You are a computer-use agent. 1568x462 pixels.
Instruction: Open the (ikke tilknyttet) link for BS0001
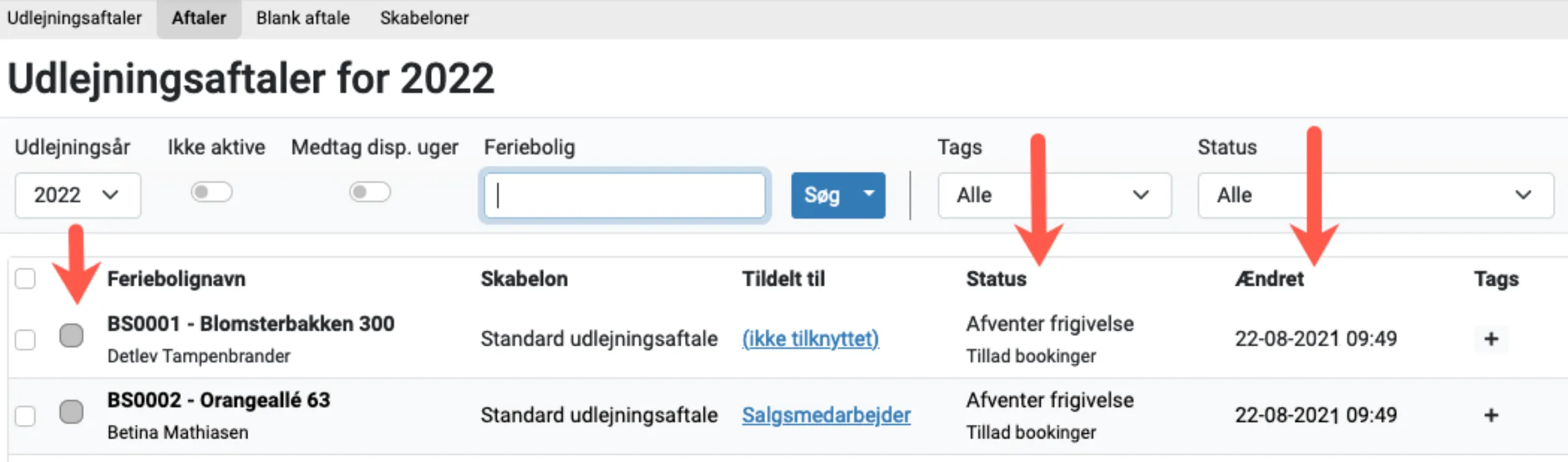tap(811, 338)
